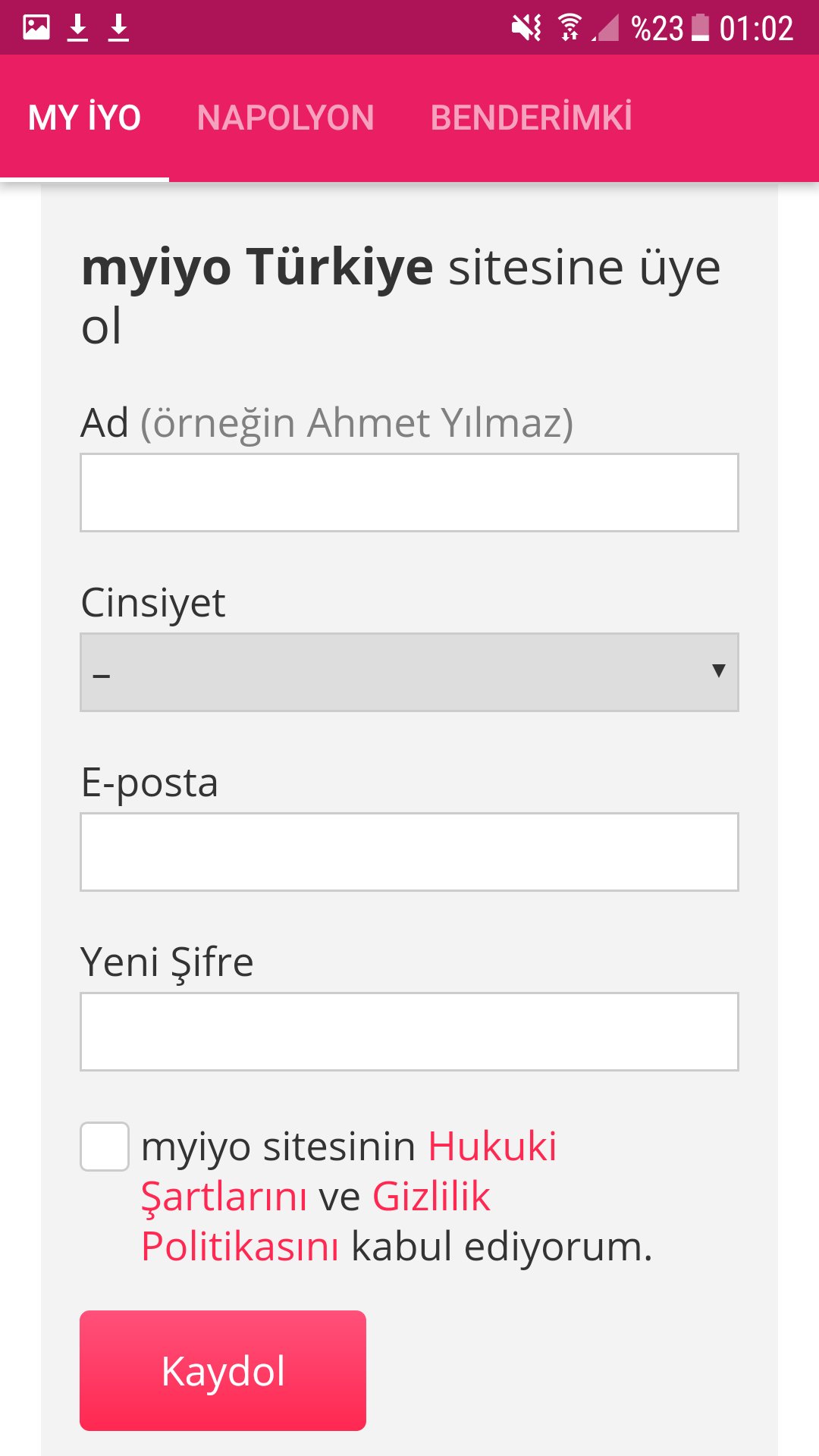The image size is (819, 1456).
Task: Tap the gallery image notification icon
Action: [36, 28]
